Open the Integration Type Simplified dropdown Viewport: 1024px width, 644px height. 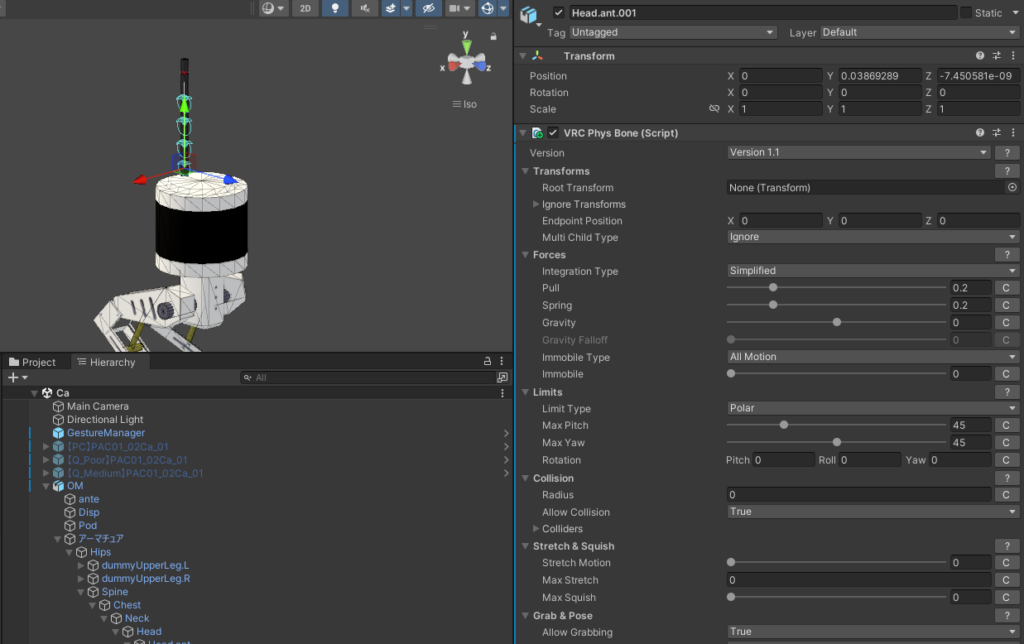[870, 271]
